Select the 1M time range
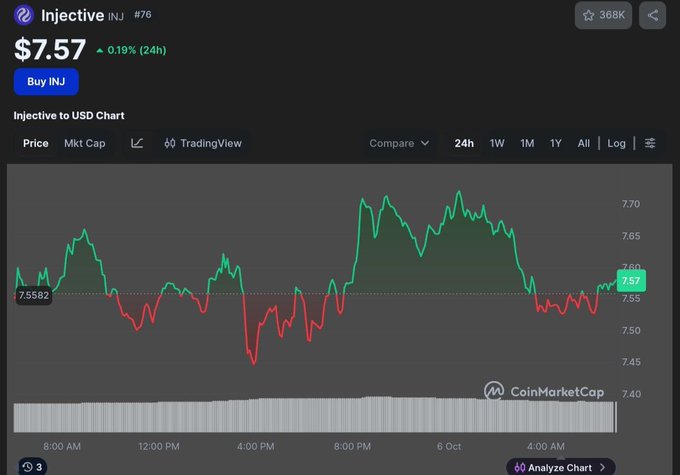 point(527,143)
